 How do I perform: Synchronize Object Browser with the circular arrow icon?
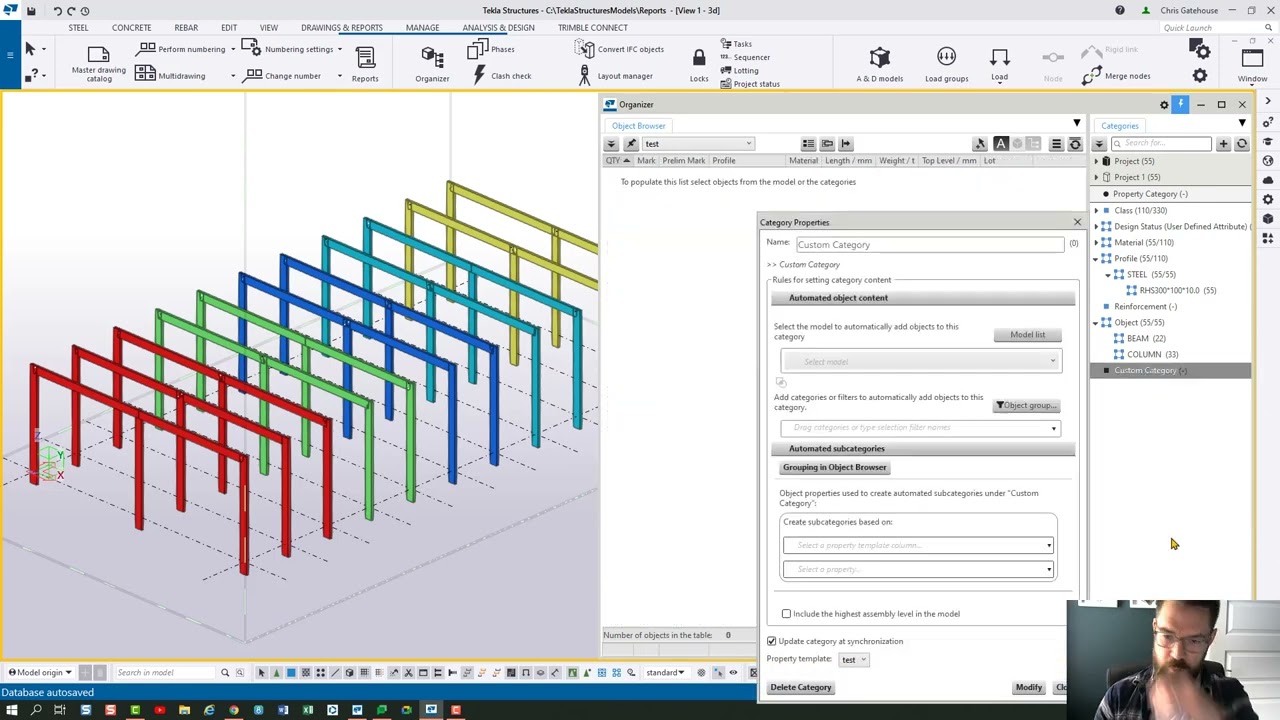click(1075, 144)
